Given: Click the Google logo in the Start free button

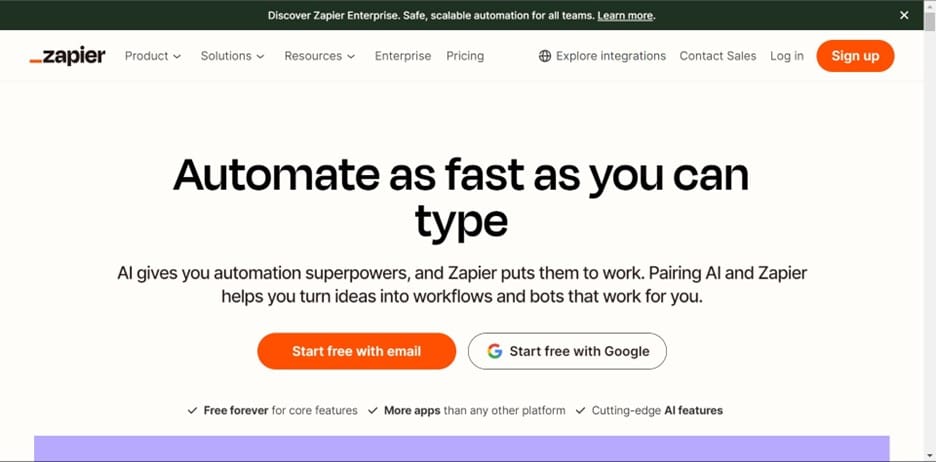Looking at the screenshot, I should click(x=494, y=351).
